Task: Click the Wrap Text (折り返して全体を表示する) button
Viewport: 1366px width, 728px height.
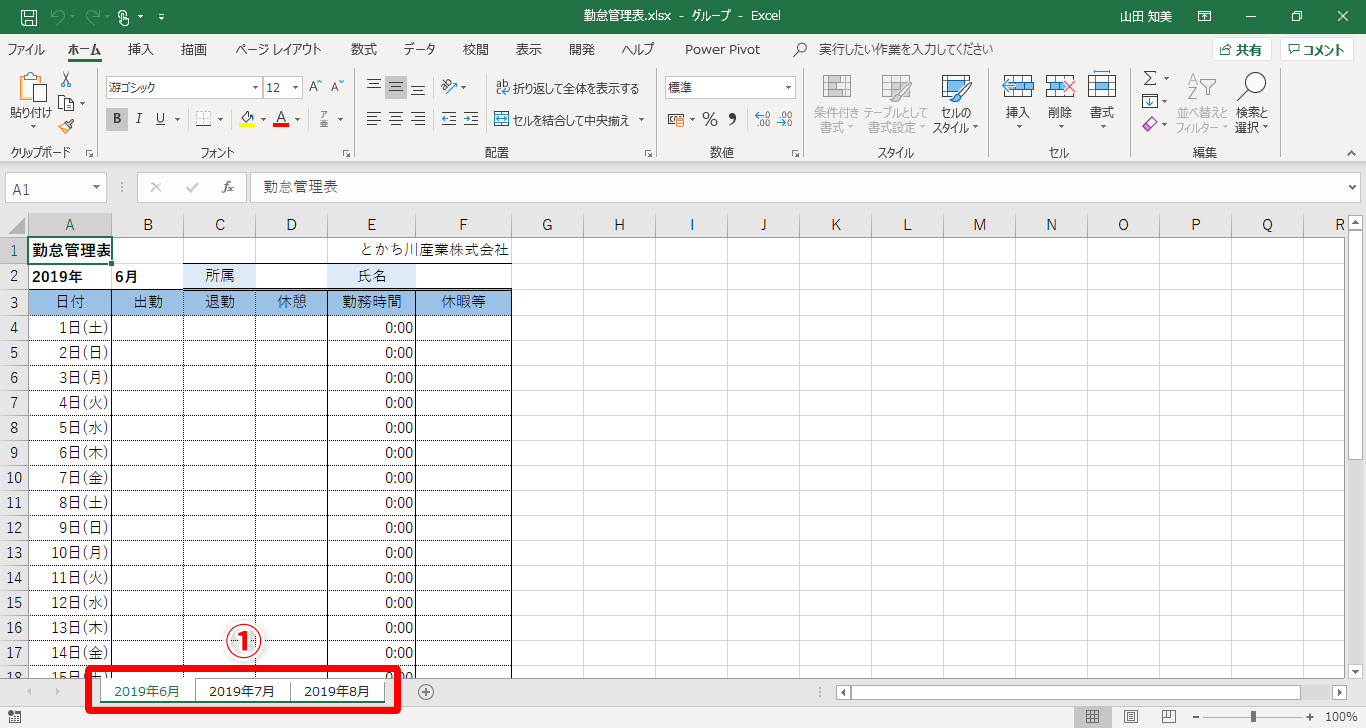Action: 566,88
